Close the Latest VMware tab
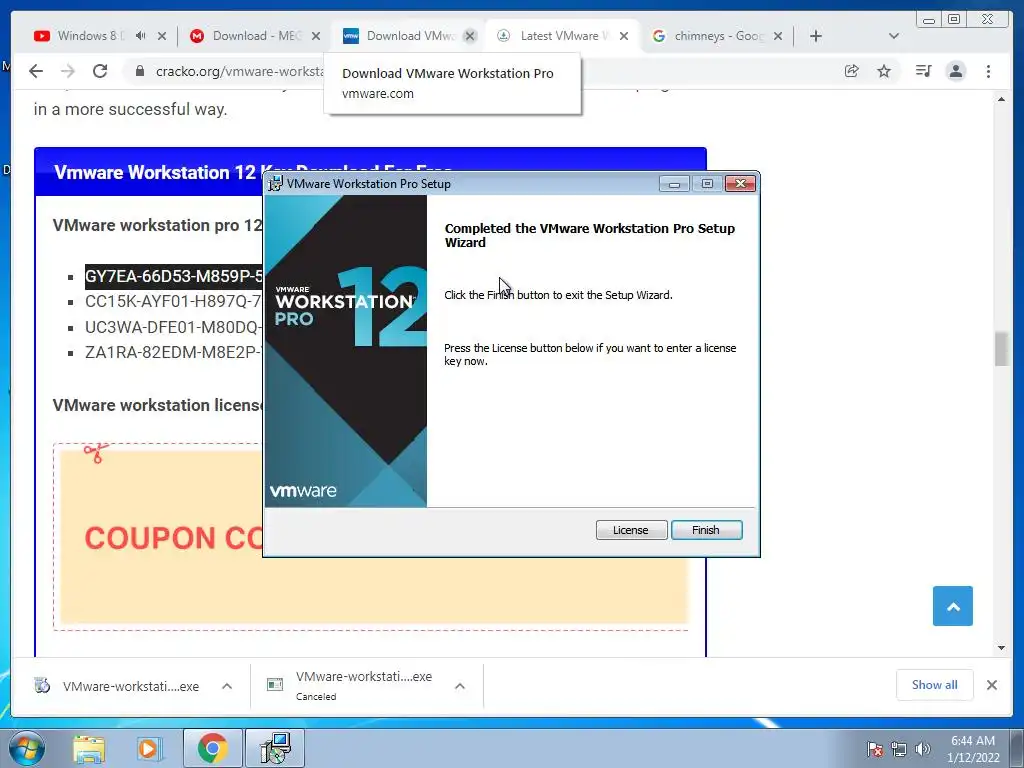The image size is (1024, 768). tap(624, 37)
